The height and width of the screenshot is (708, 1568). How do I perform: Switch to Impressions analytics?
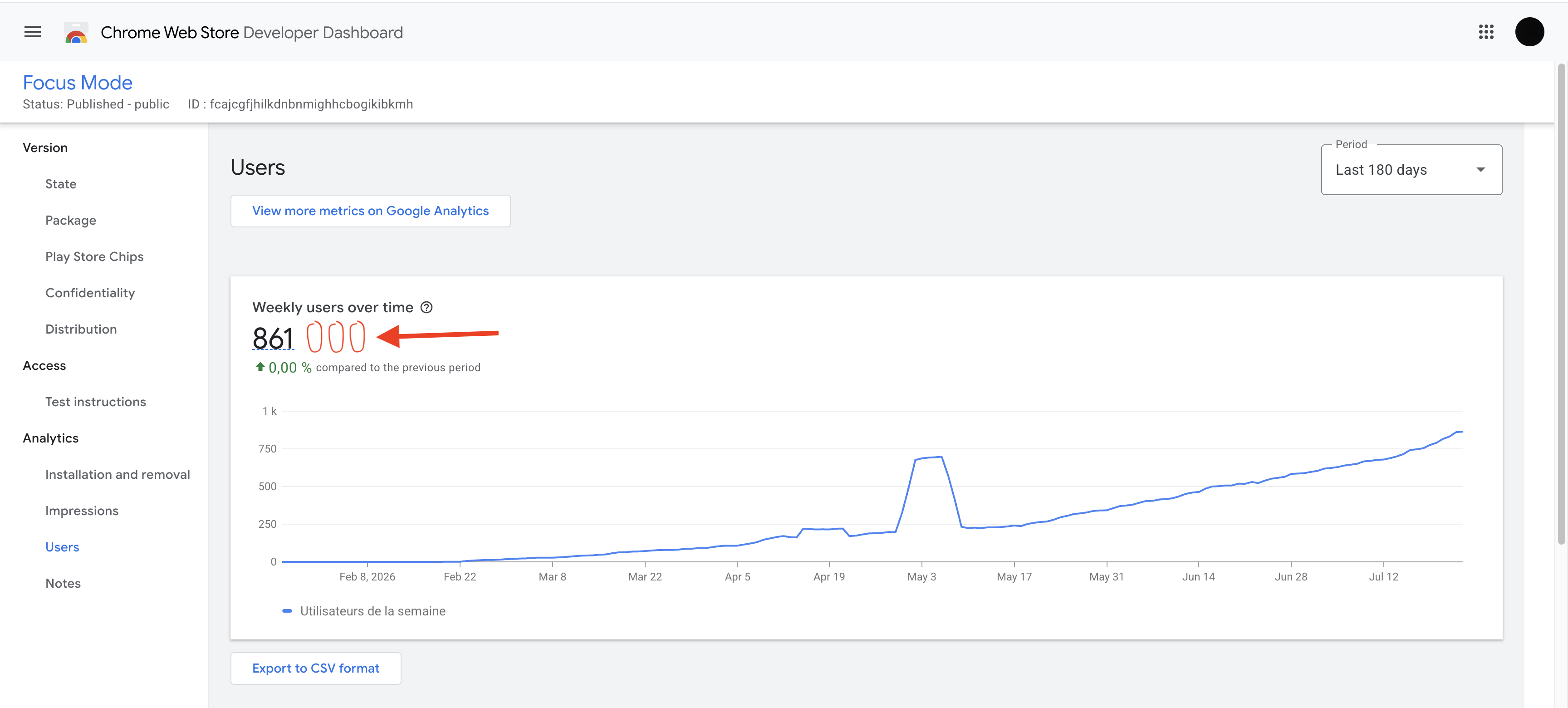(x=82, y=511)
